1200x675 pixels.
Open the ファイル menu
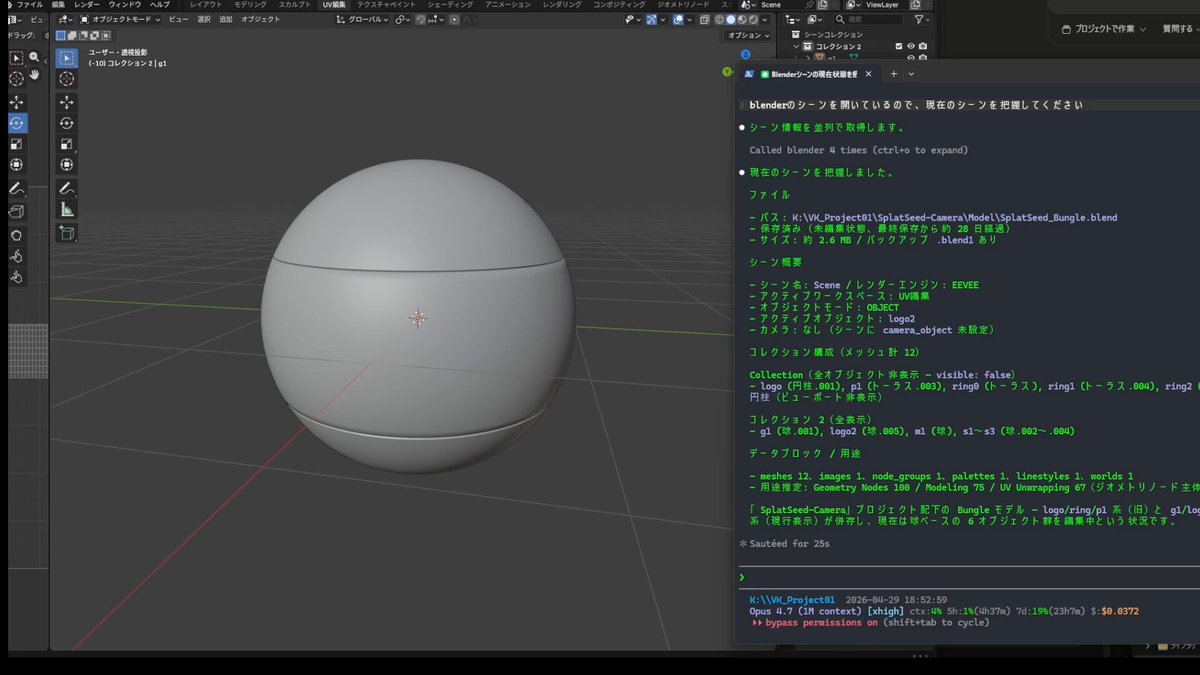(29, 4)
